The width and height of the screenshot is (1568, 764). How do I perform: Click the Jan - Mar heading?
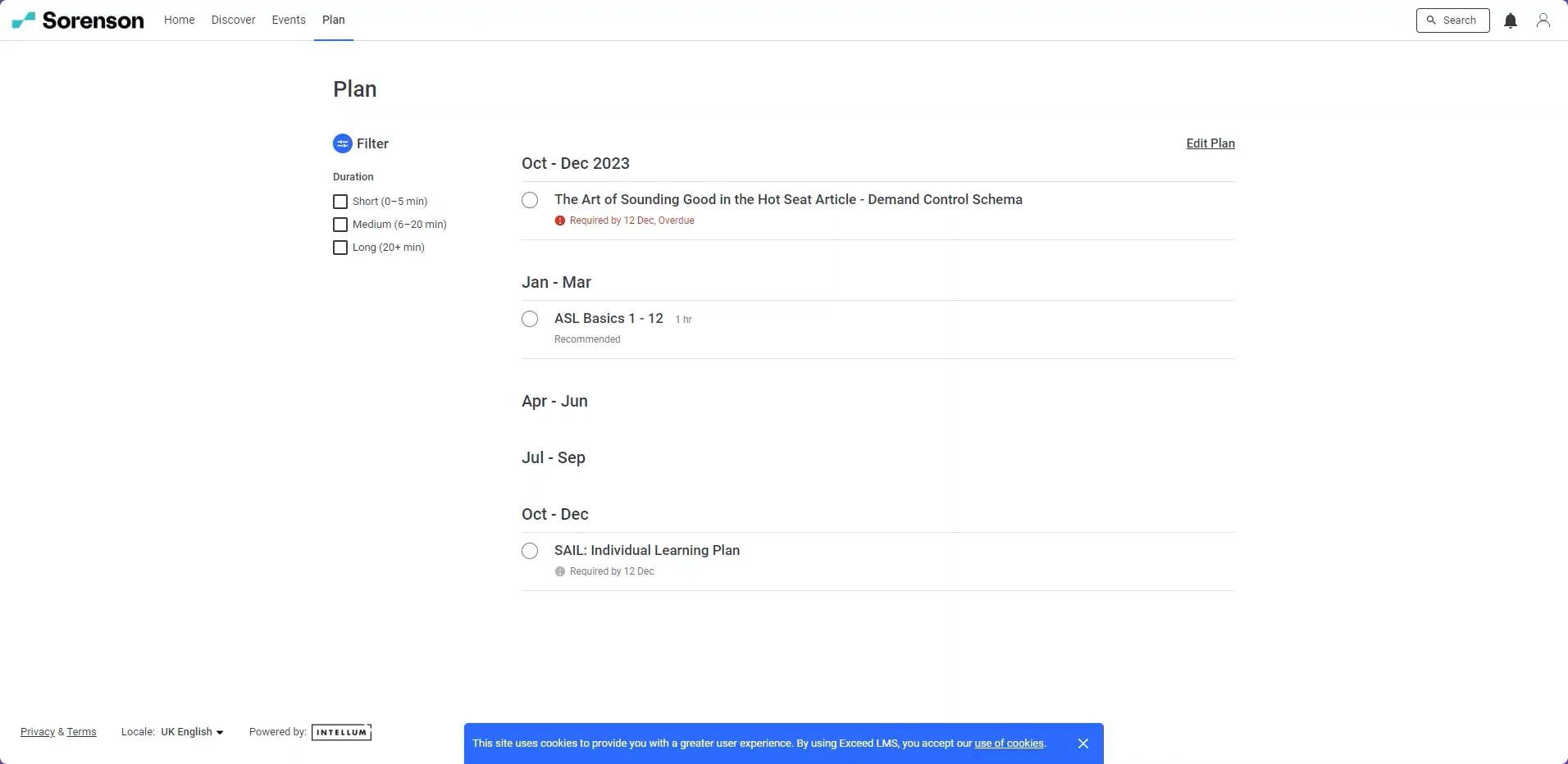tap(556, 282)
